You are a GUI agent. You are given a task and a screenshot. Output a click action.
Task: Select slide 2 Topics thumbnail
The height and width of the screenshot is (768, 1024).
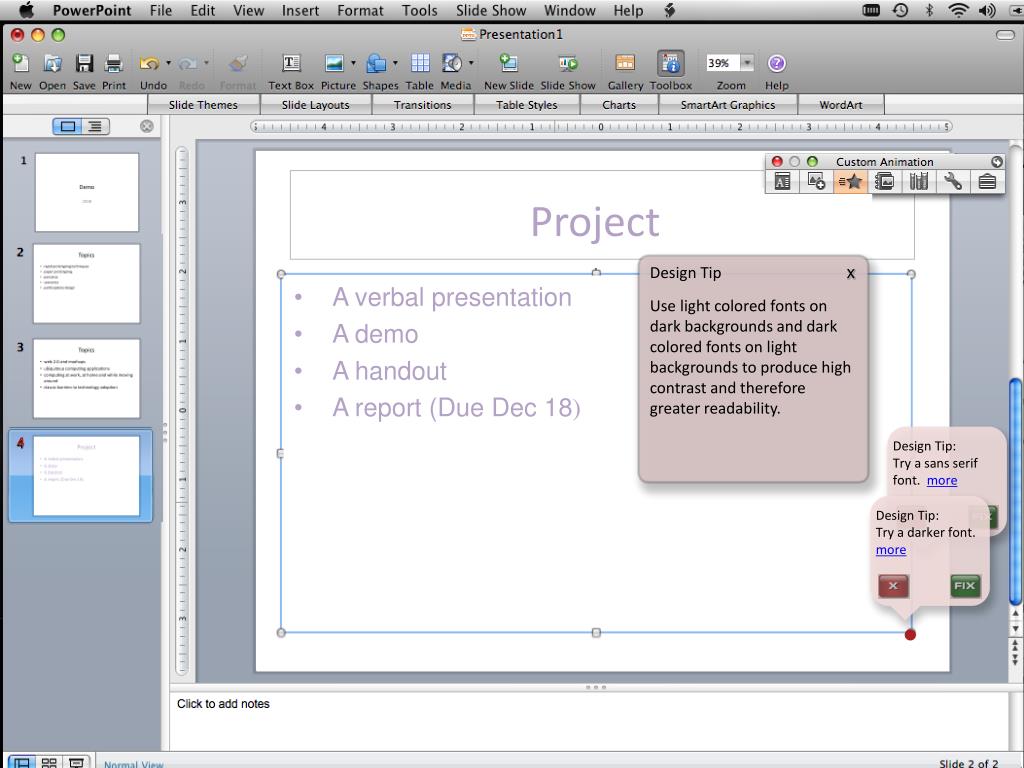coord(87,283)
